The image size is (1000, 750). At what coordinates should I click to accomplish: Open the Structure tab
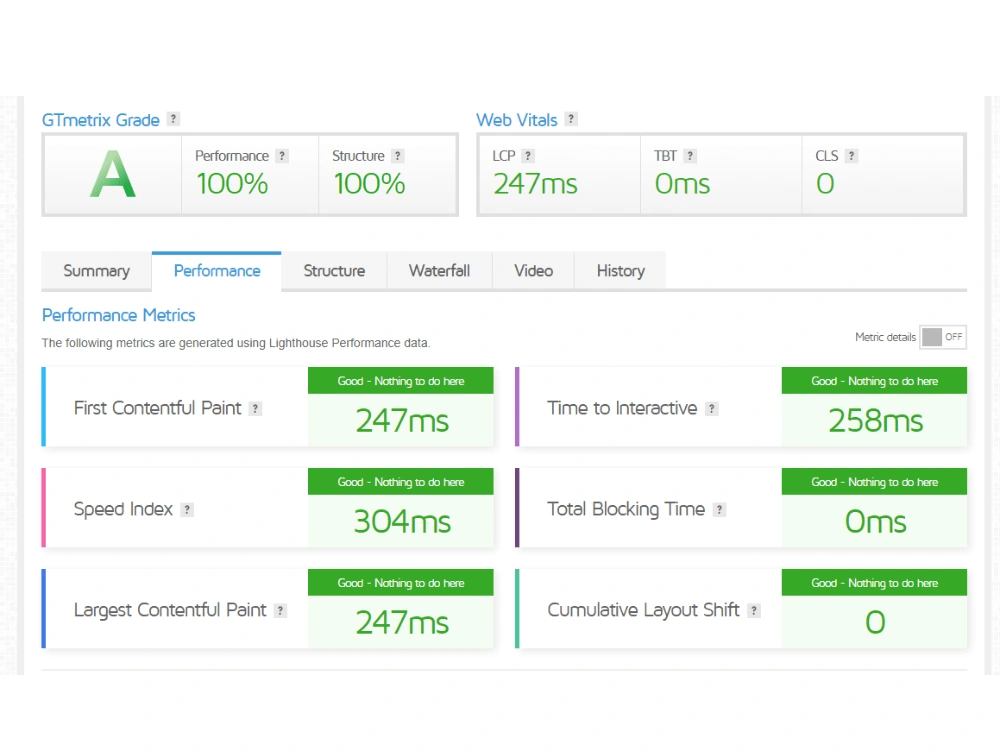click(x=334, y=271)
